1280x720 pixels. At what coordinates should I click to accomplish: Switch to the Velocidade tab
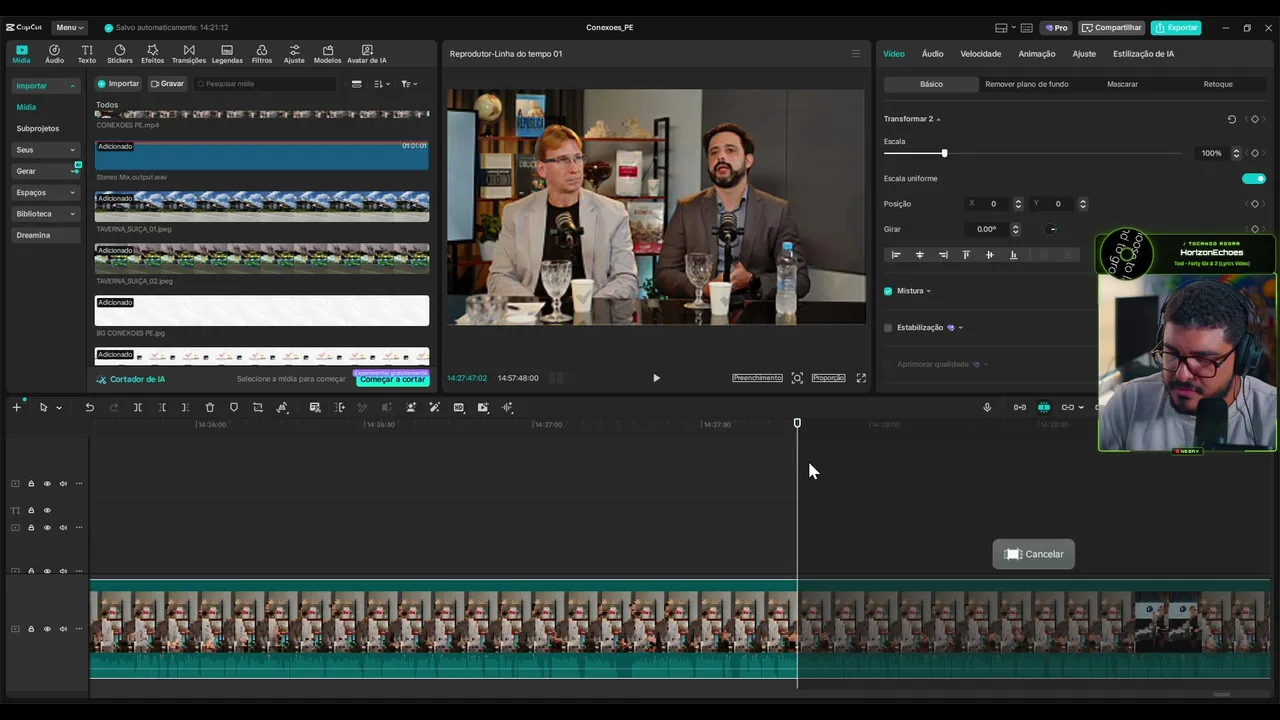[981, 54]
